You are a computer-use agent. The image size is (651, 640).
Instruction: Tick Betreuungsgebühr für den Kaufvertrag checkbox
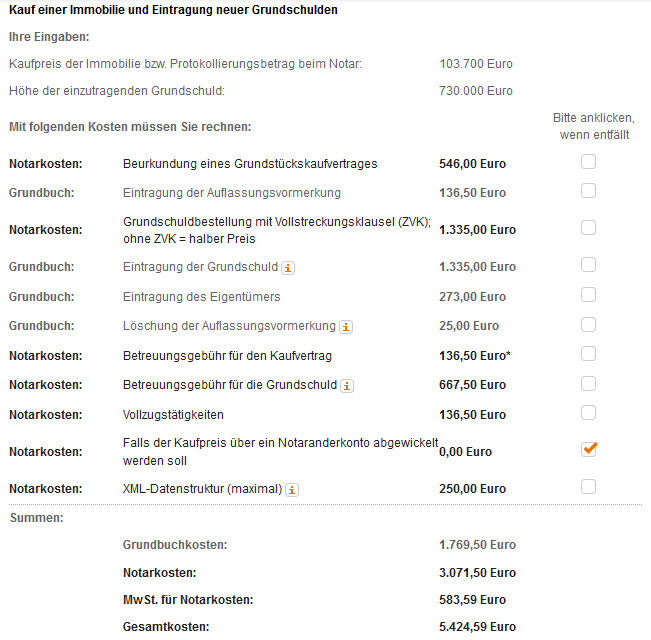pyautogui.click(x=589, y=354)
